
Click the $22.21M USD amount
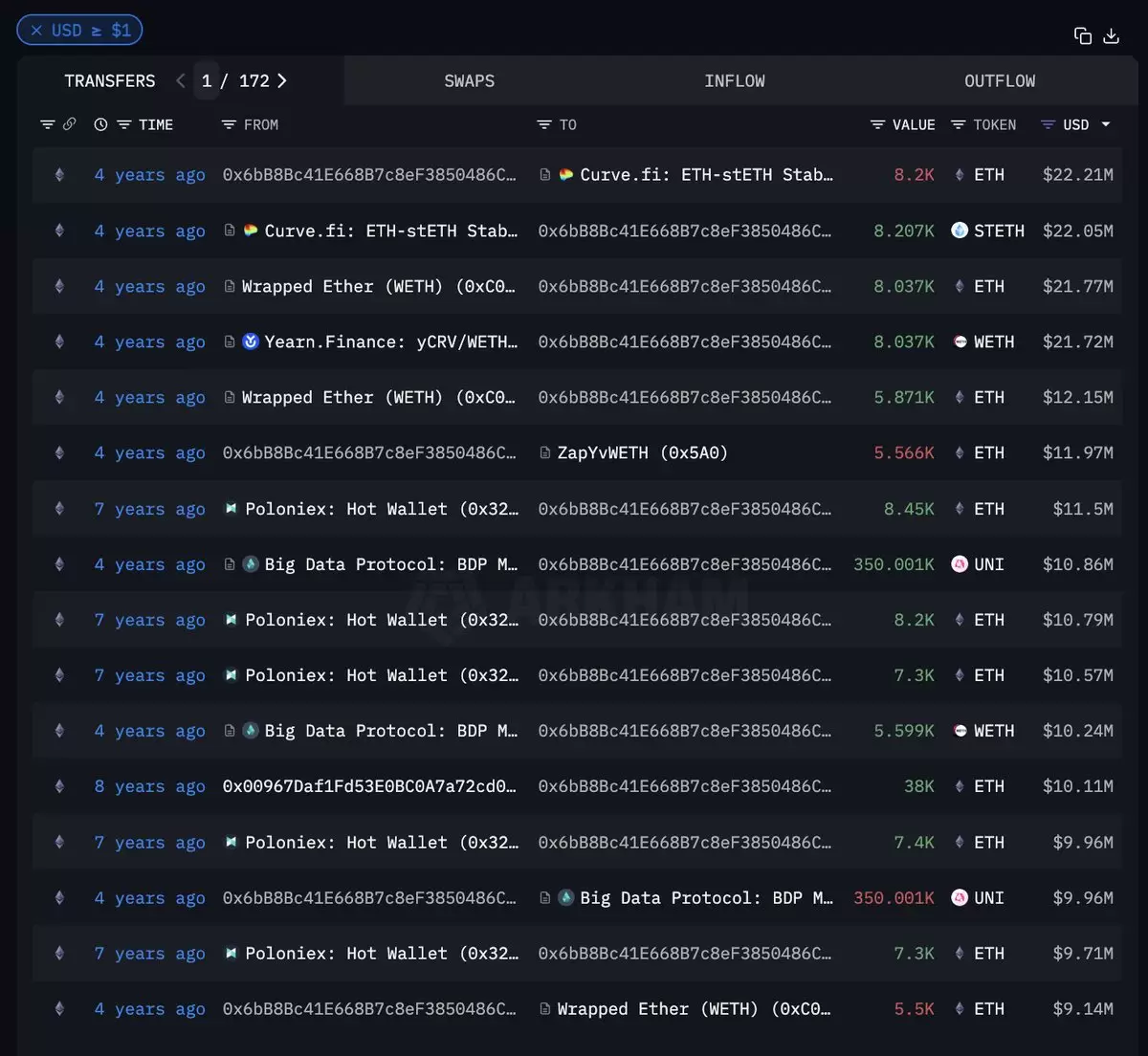[1078, 175]
